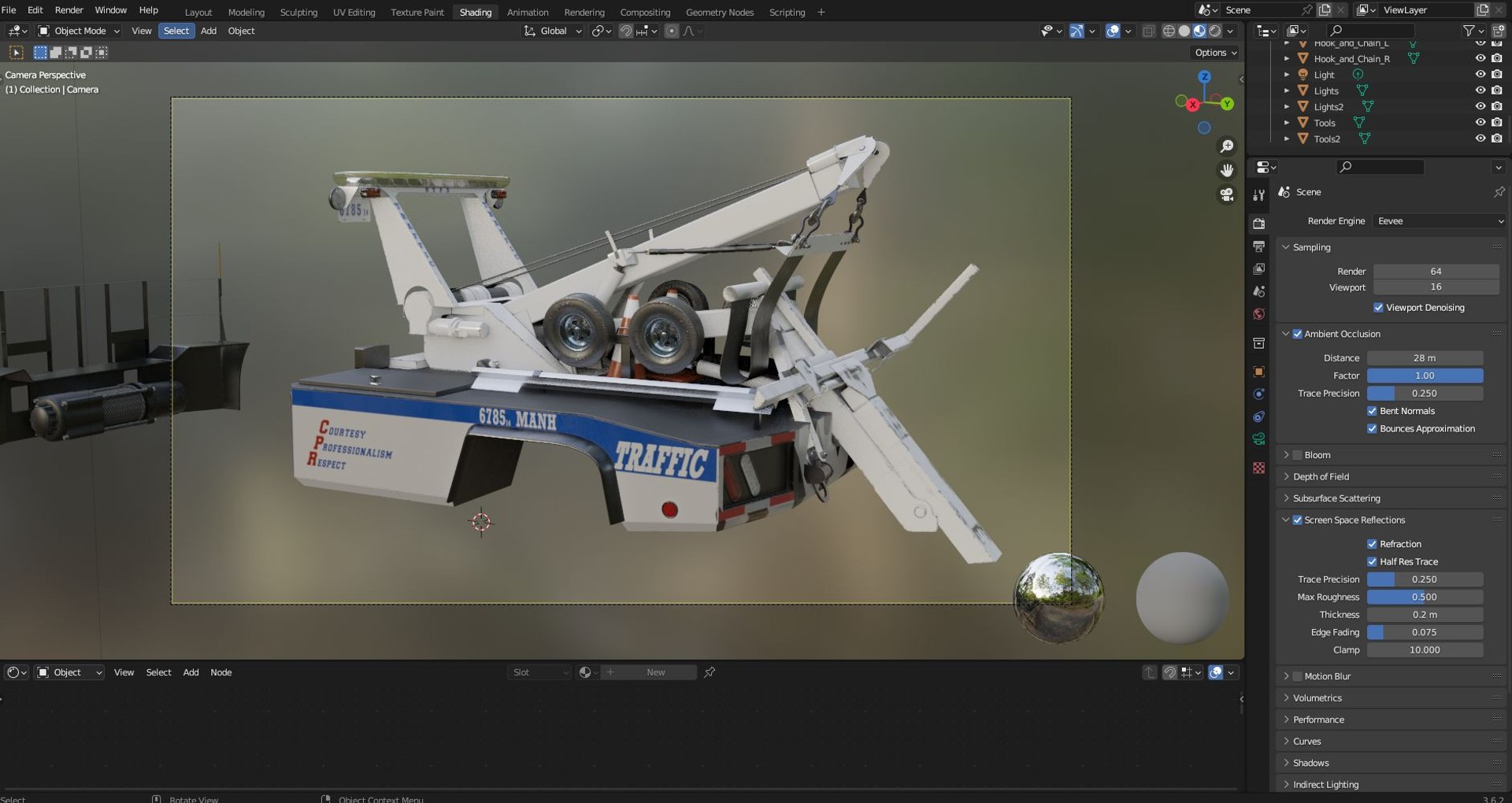
Task: Open the Object properties tab icon
Action: pos(1259,372)
